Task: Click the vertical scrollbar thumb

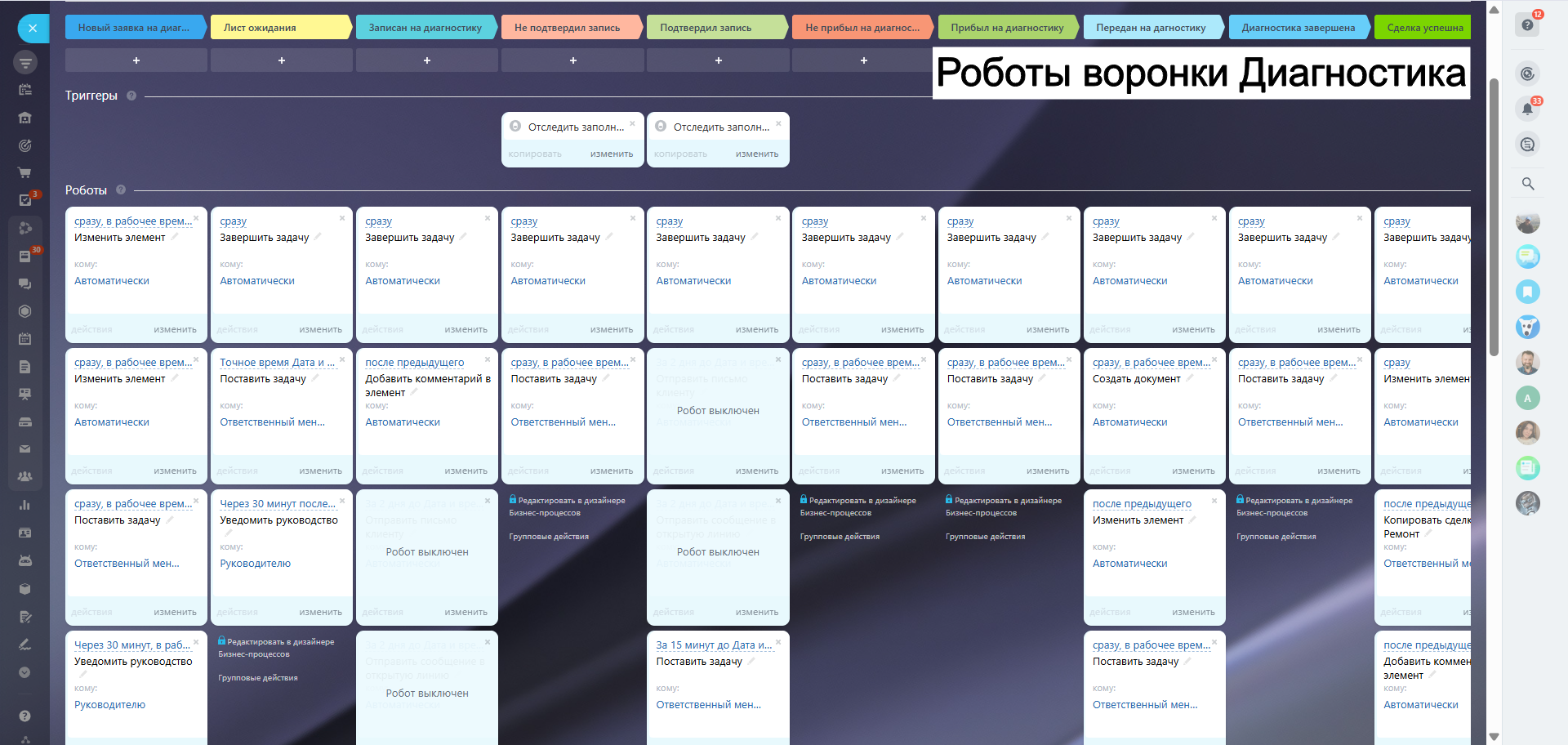Action: click(1494, 216)
